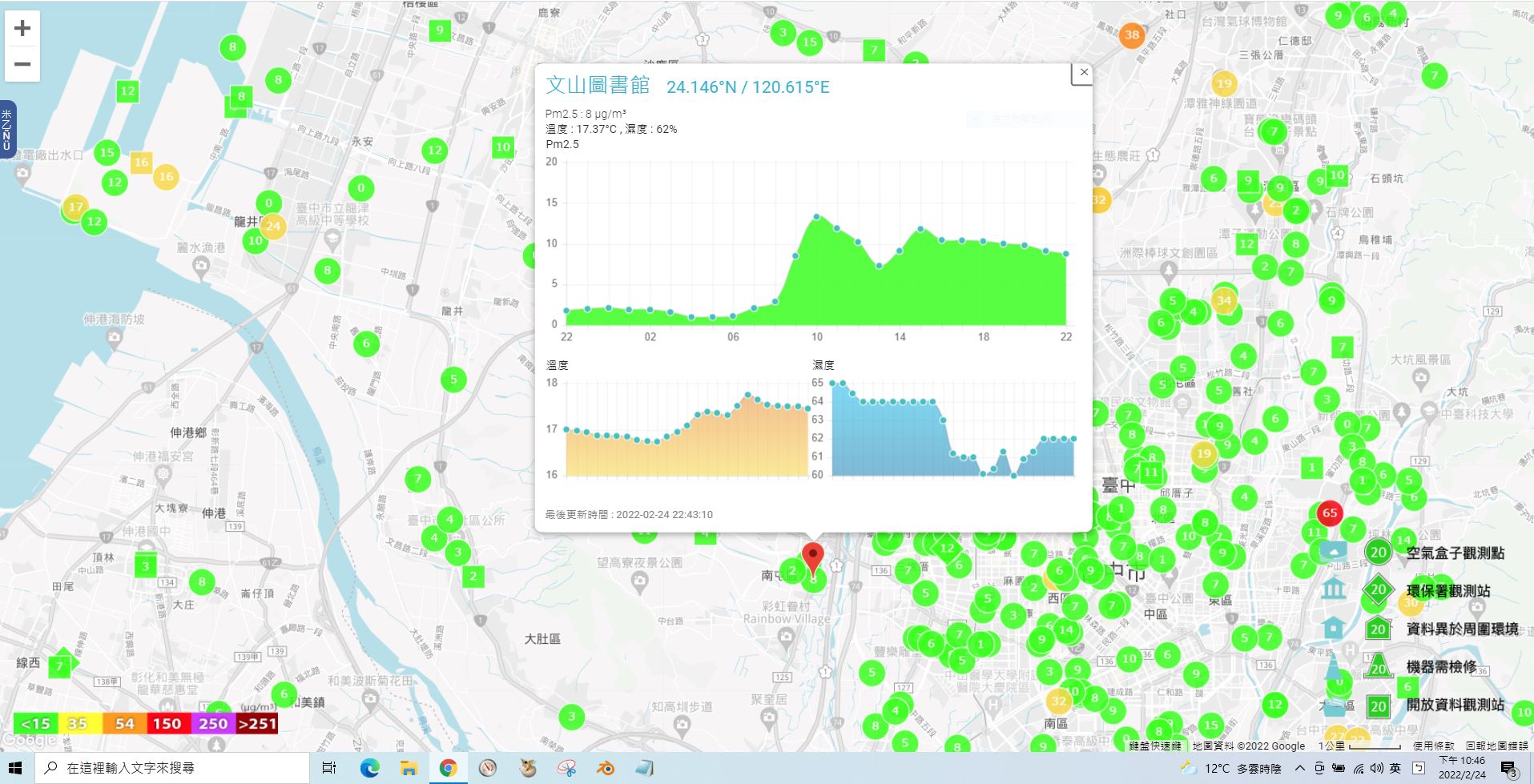Zoom out the map with minus button

pyautogui.click(x=22, y=64)
